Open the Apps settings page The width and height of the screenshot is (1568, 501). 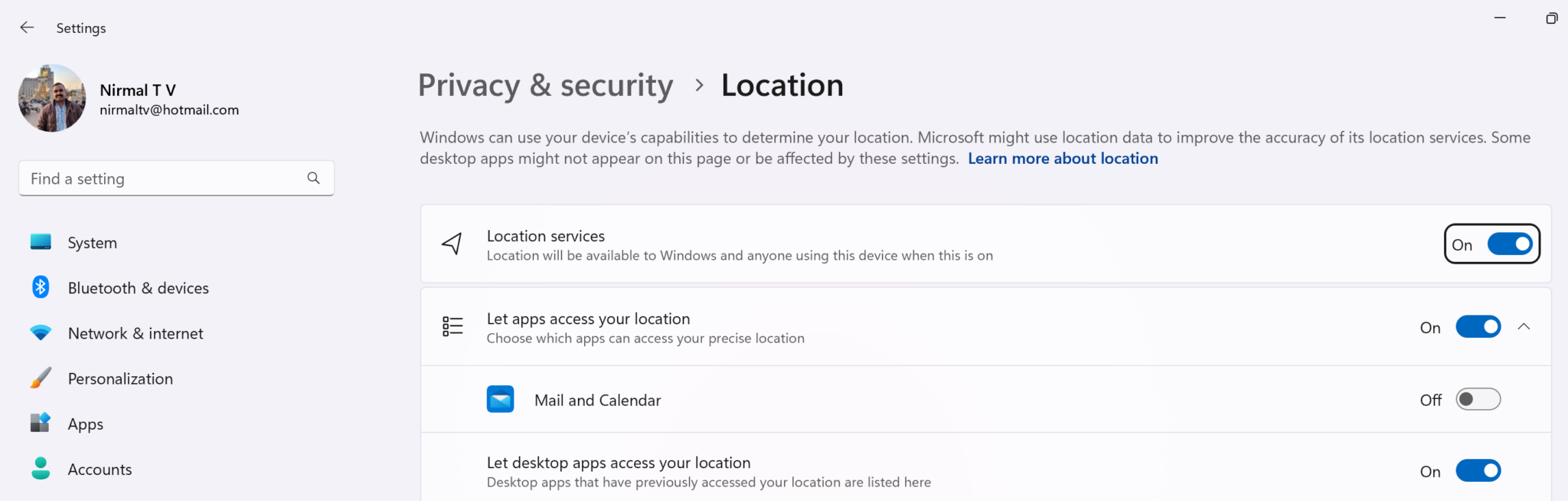coord(86,424)
